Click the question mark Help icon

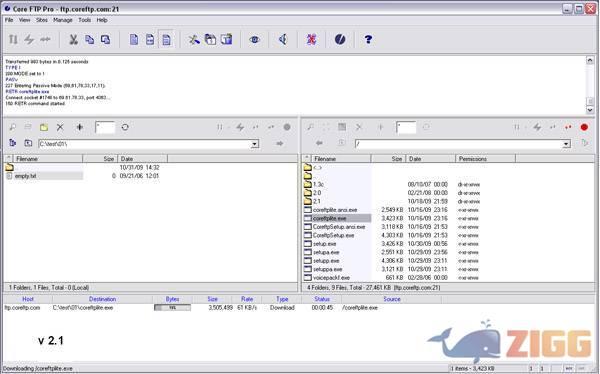click(x=368, y=39)
